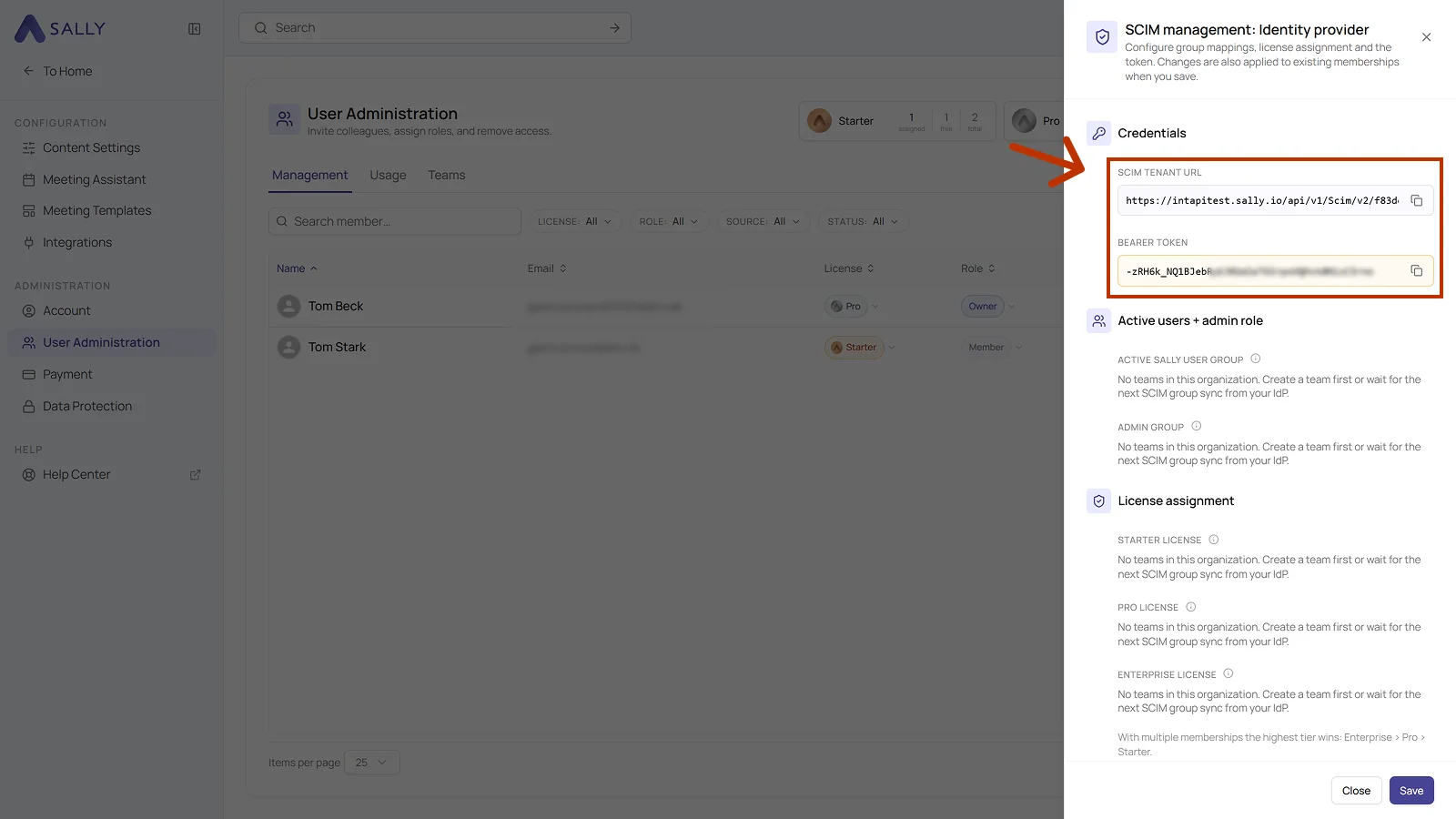Copy the SCIM tenant URL
1456x819 pixels.
click(x=1417, y=200)
